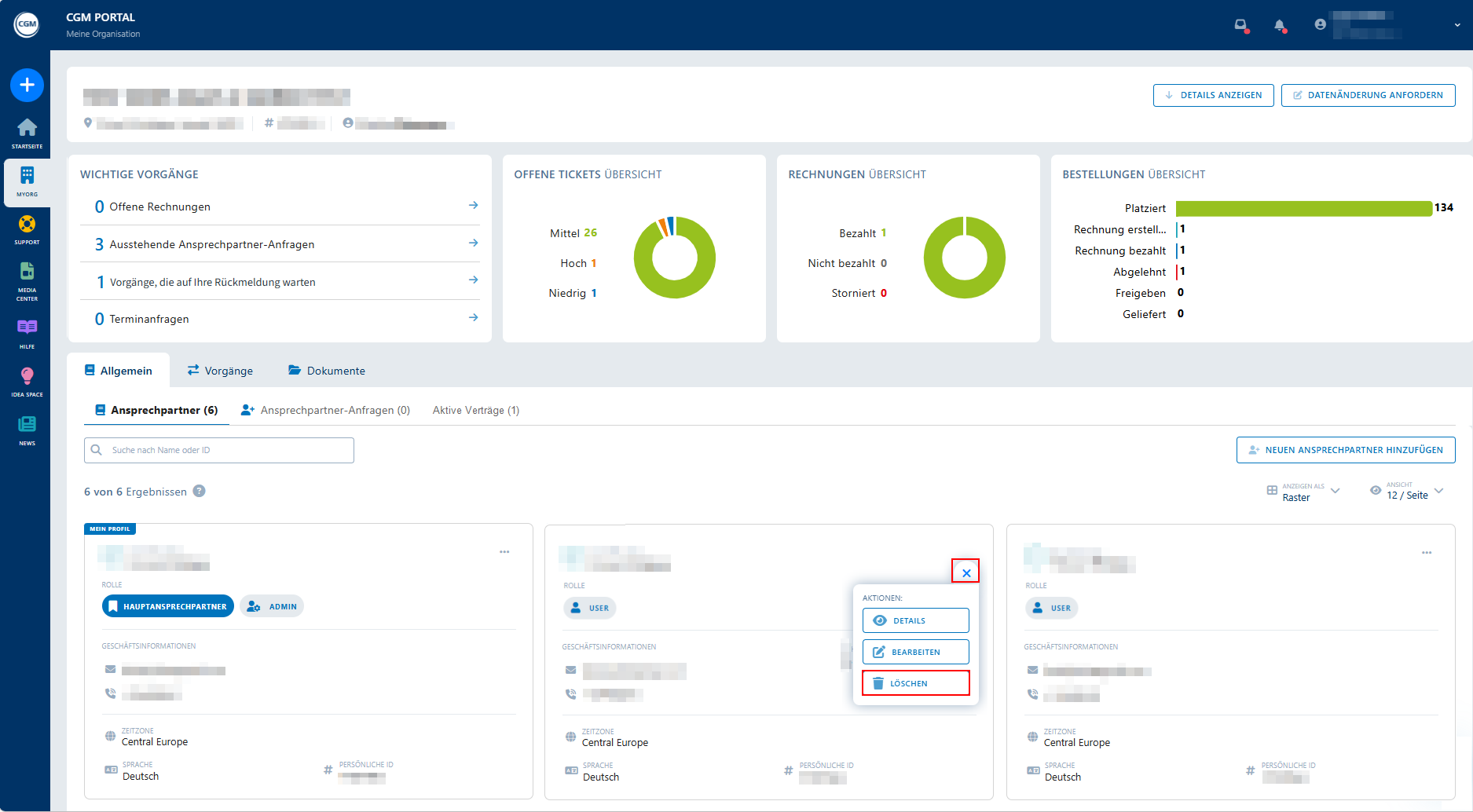Click the Bezahlt 1 invoice entry

(x=863, y=233)
